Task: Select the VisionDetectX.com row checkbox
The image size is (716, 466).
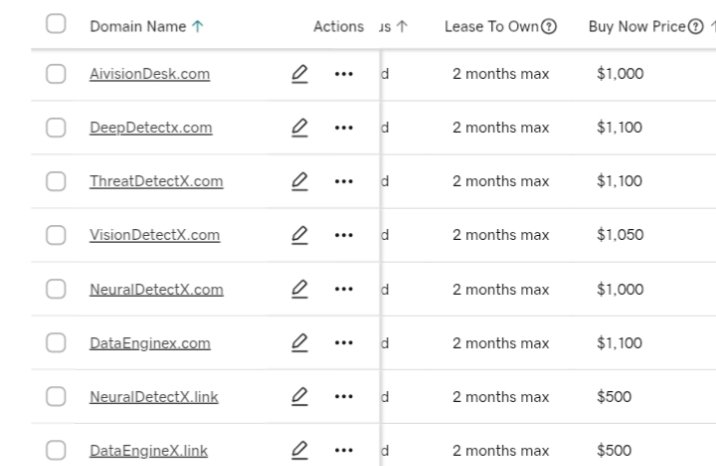Action: [x=56, y=236]
